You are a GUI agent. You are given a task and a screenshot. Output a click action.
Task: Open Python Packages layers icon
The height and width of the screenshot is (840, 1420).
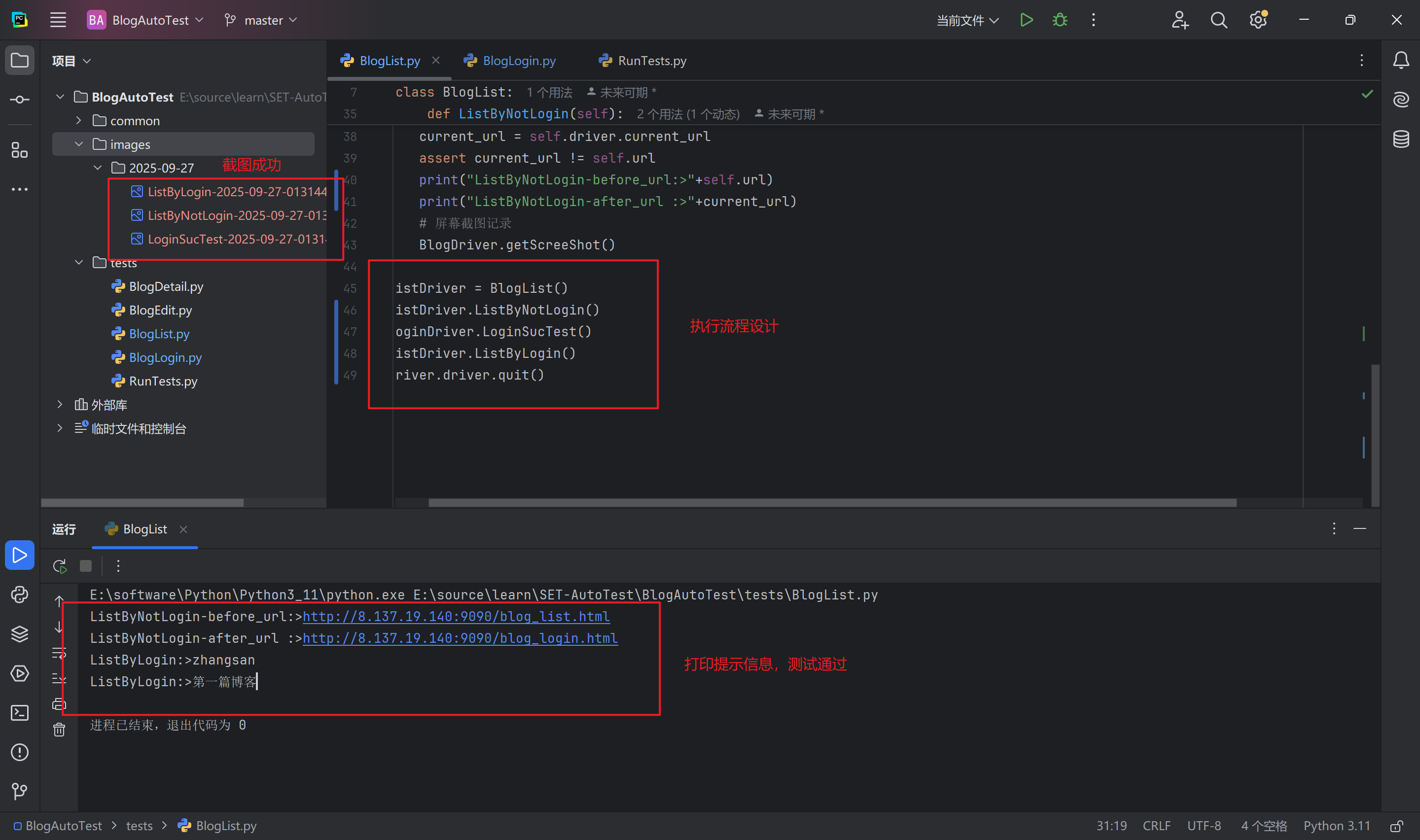[20, 633]
